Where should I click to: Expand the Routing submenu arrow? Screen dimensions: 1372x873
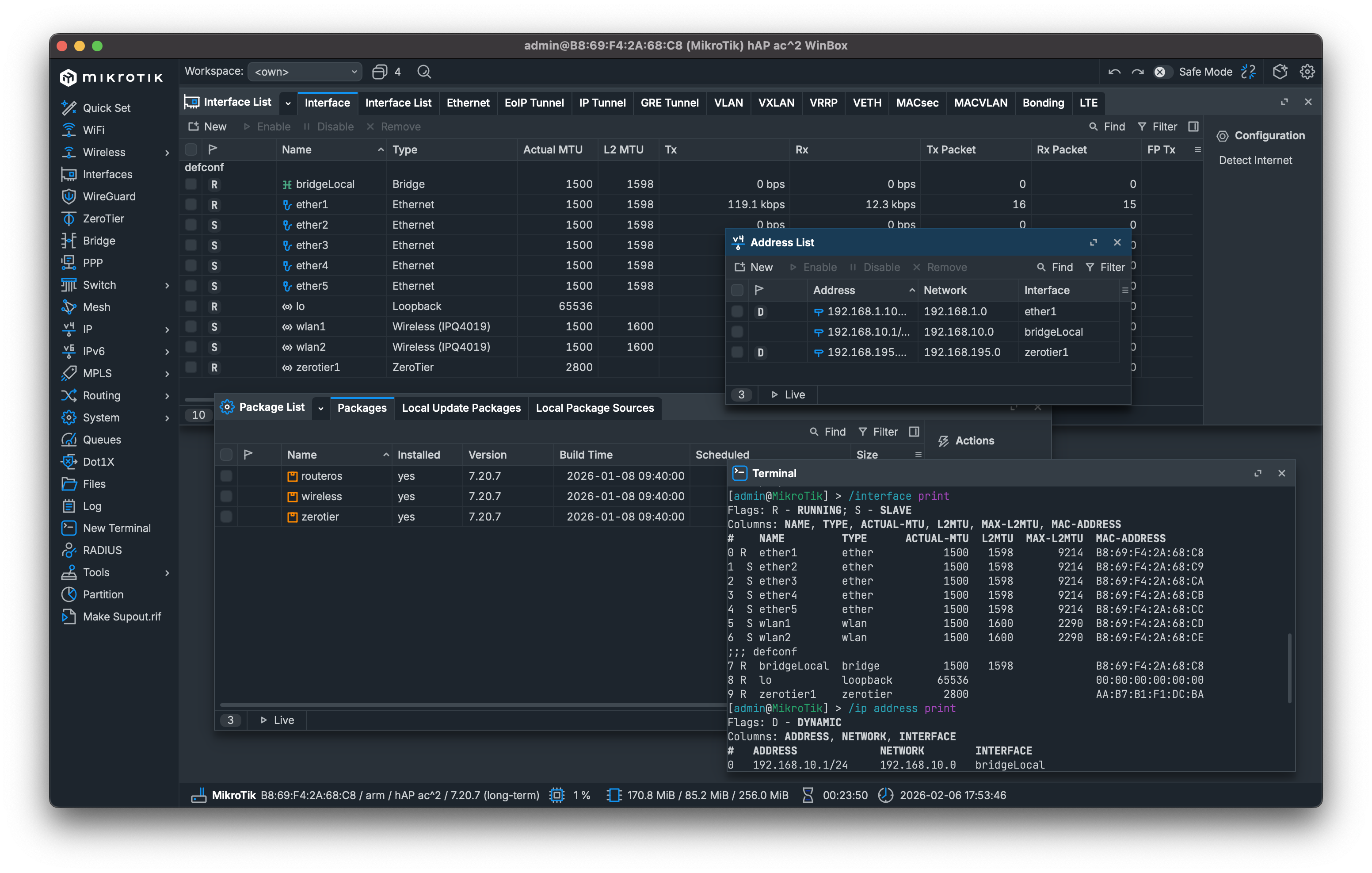[167, 396]
